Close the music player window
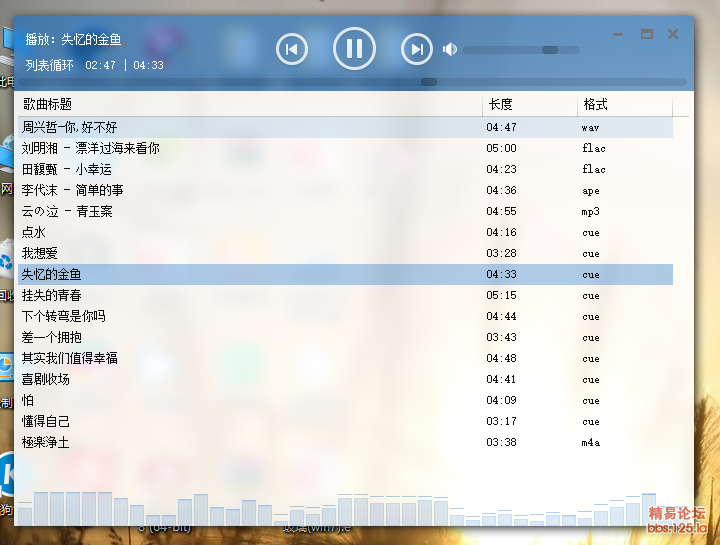720x545 pixels. point(673,34)
